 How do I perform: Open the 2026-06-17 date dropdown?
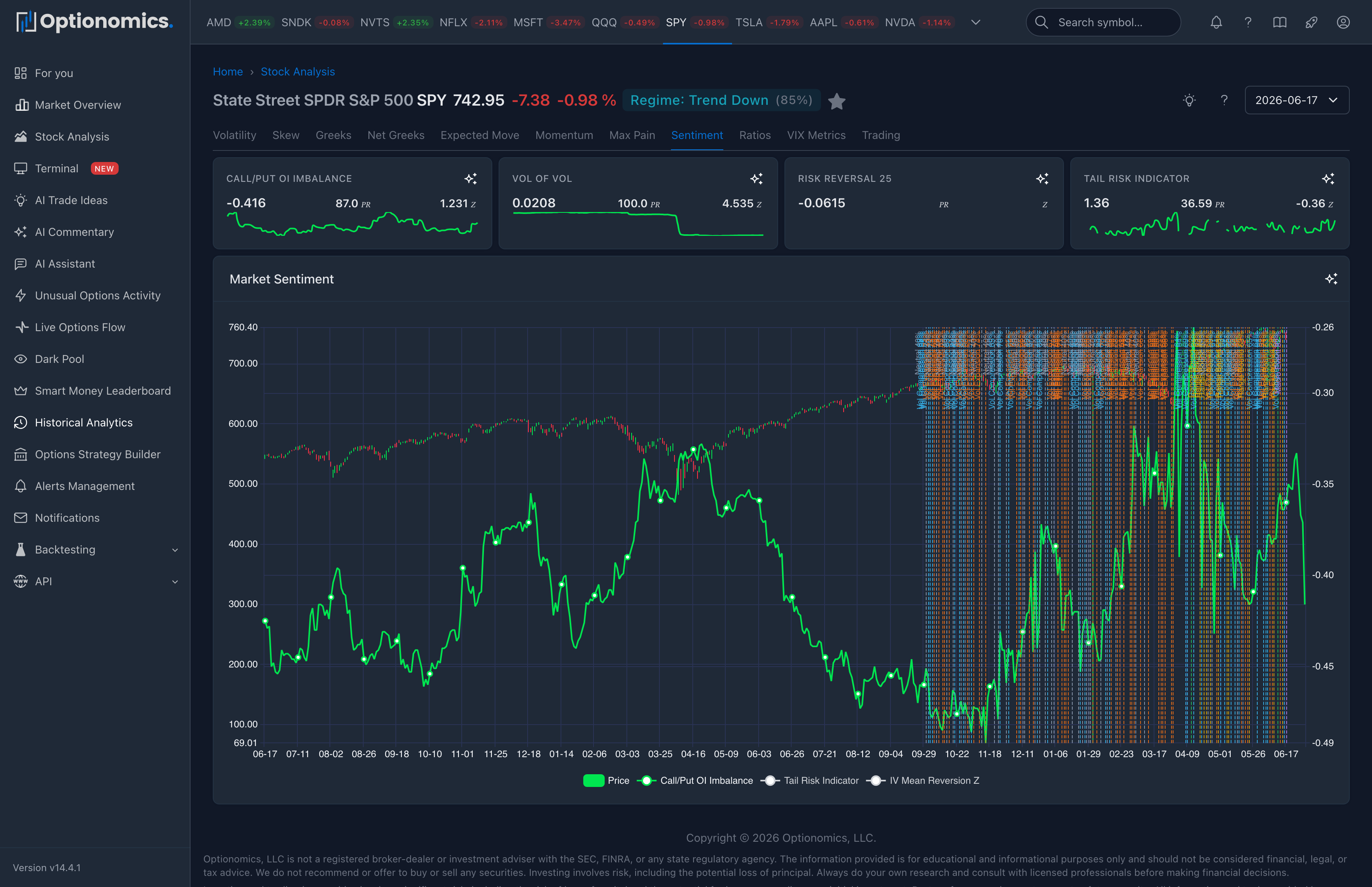click(1296, 100)
